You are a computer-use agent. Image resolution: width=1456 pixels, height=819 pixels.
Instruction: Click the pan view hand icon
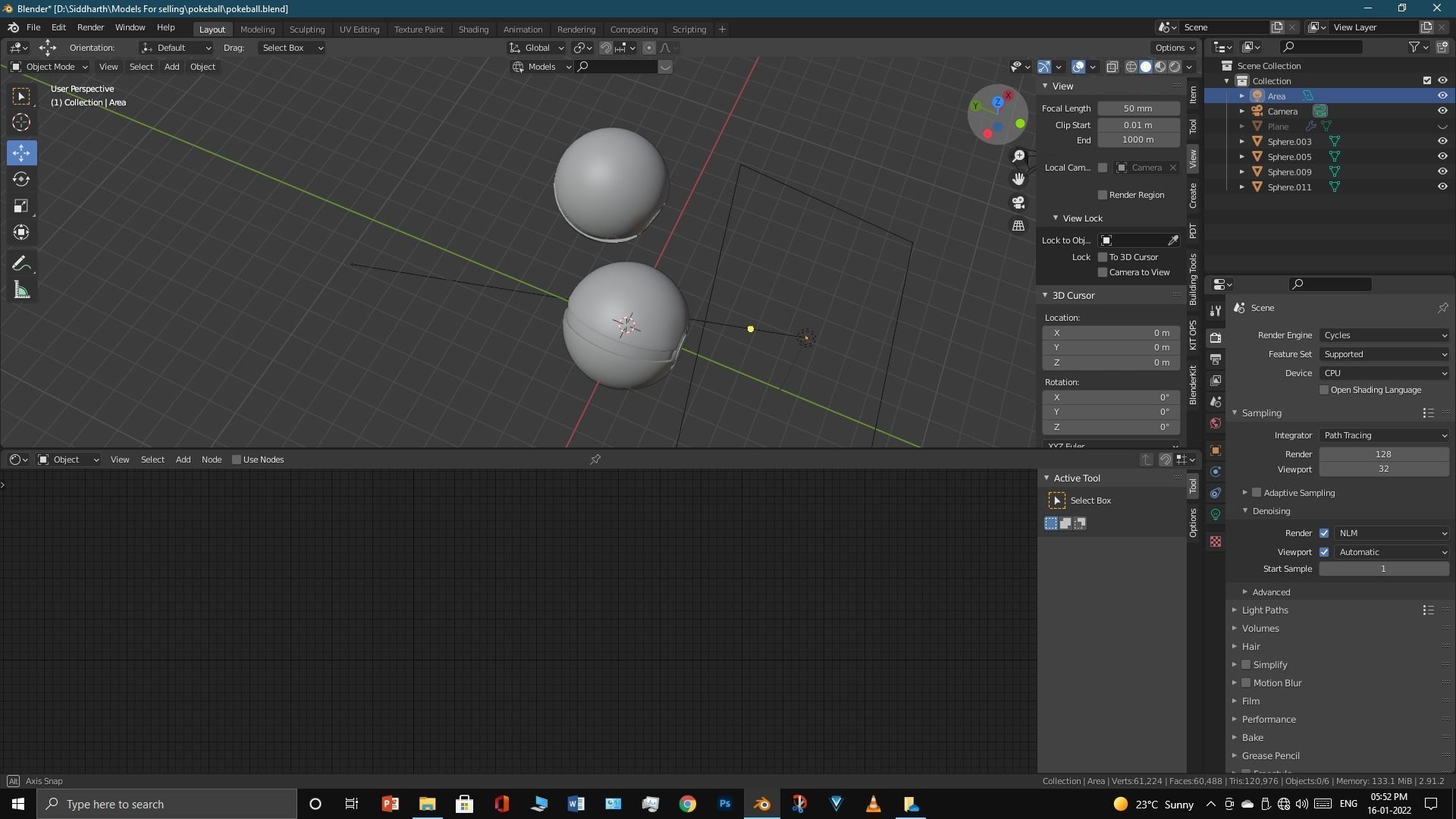[1018, 179]
